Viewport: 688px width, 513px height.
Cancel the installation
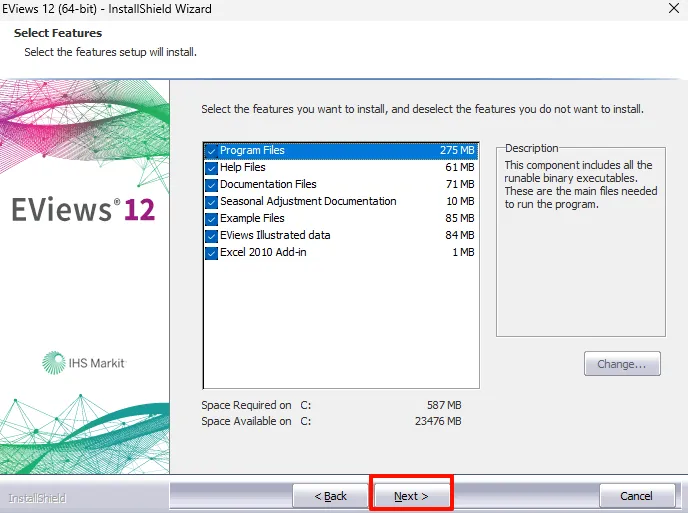pos(636,496)
